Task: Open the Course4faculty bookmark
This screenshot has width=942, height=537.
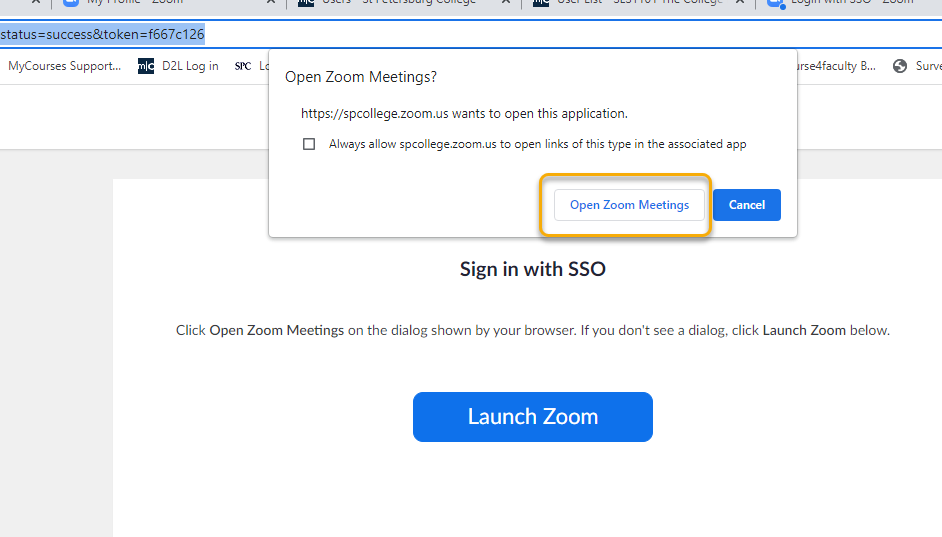Action: (x=837, y=66)
